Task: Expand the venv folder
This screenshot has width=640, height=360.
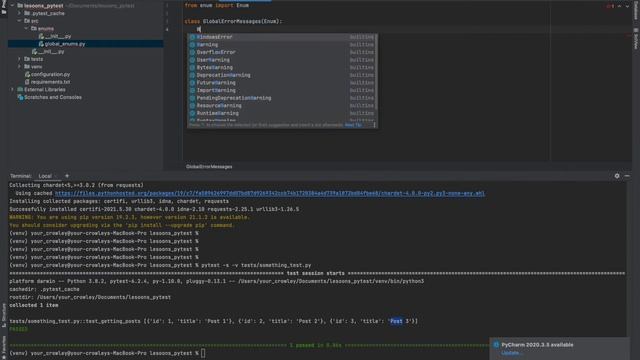Action: point(19,67)
